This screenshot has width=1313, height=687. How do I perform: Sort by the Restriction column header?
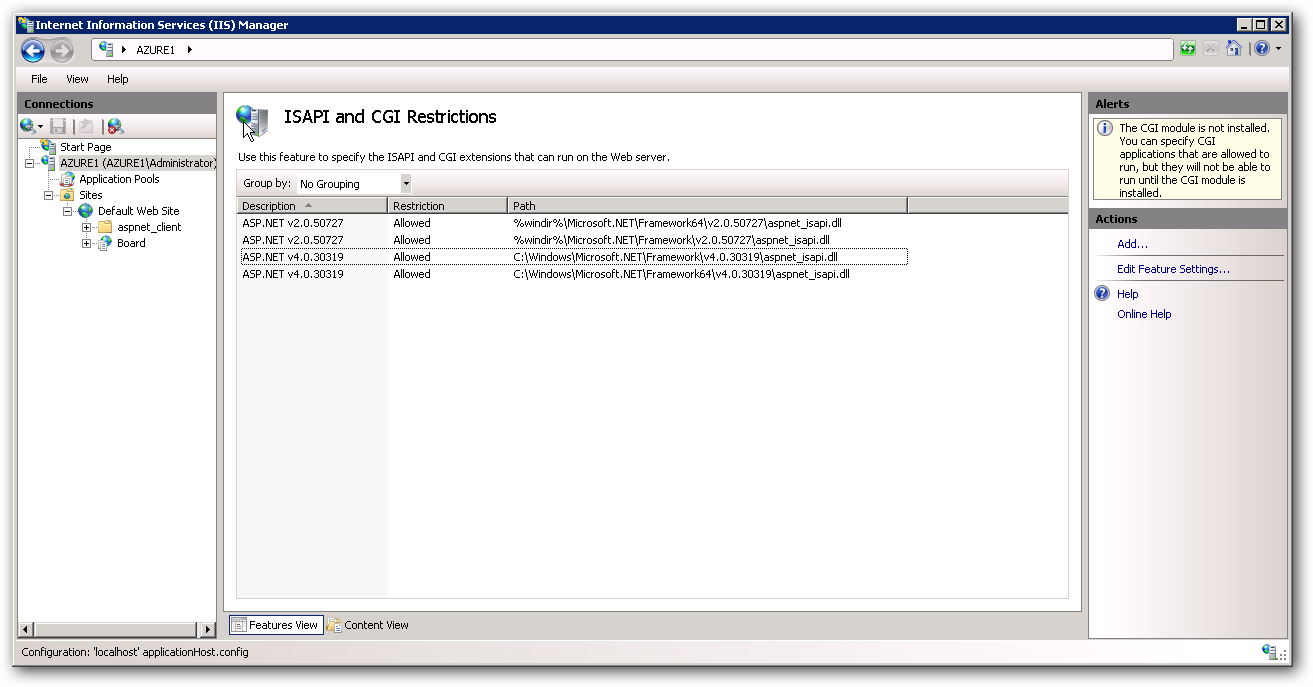pyautogui.click(x=448, y=205)
